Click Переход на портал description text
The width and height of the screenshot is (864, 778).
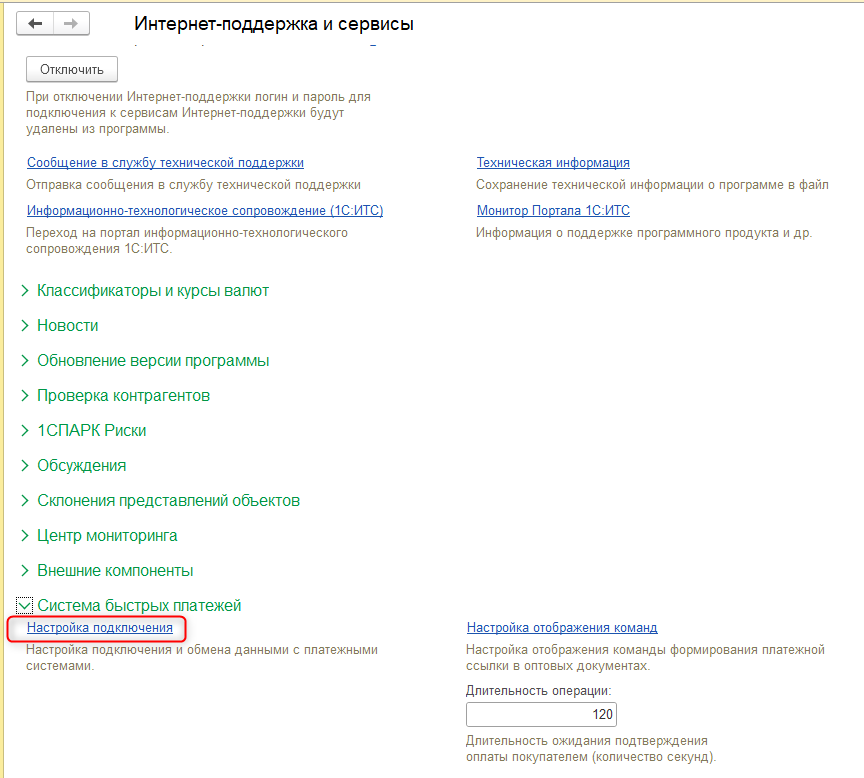(x=187, y=241)
